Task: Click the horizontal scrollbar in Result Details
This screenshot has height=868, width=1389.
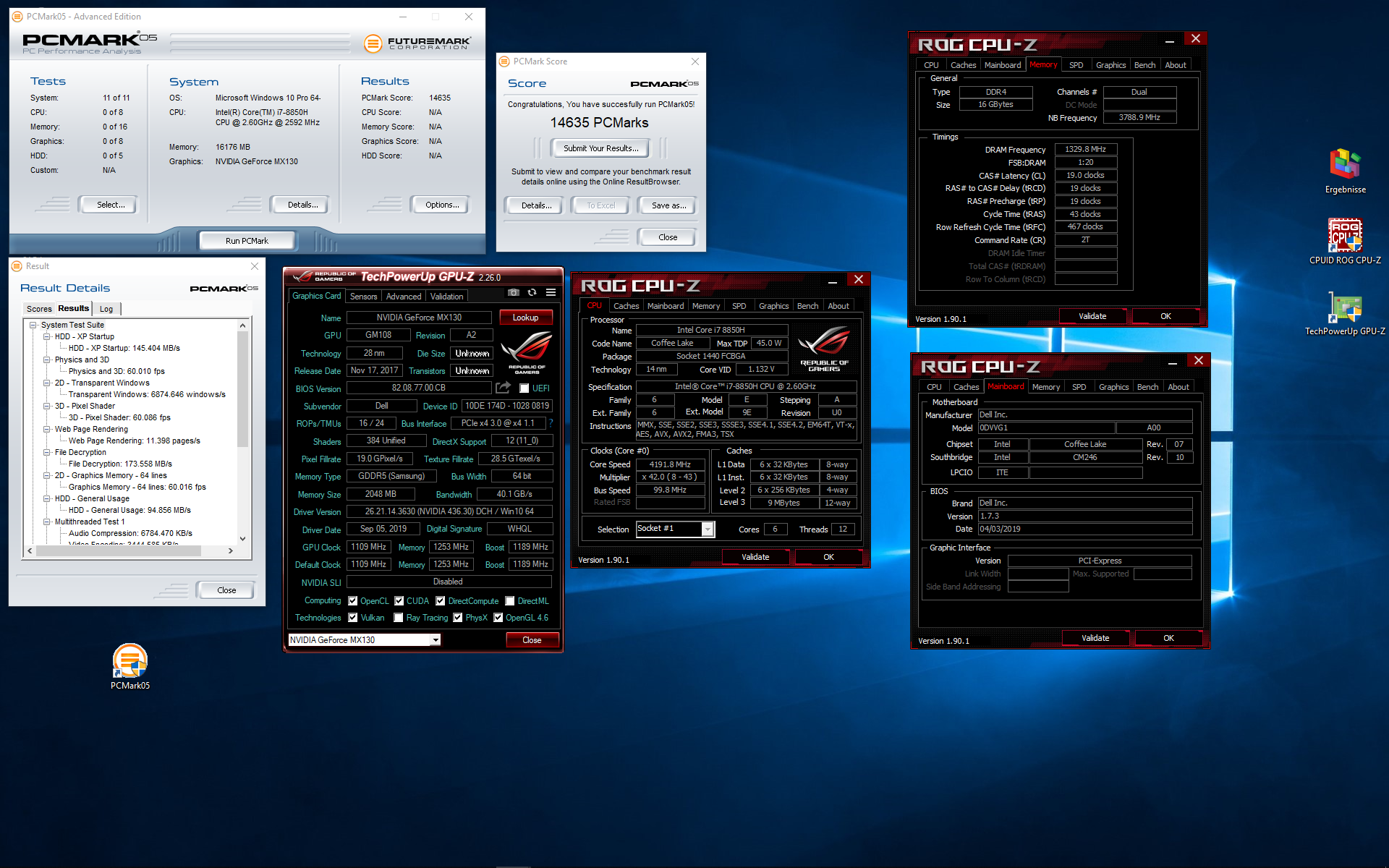Action: [119, 551]
